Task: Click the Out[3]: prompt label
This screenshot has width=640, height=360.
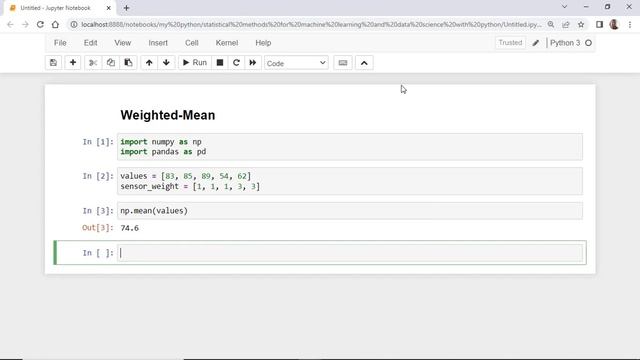Action: [x=98, y=228]
